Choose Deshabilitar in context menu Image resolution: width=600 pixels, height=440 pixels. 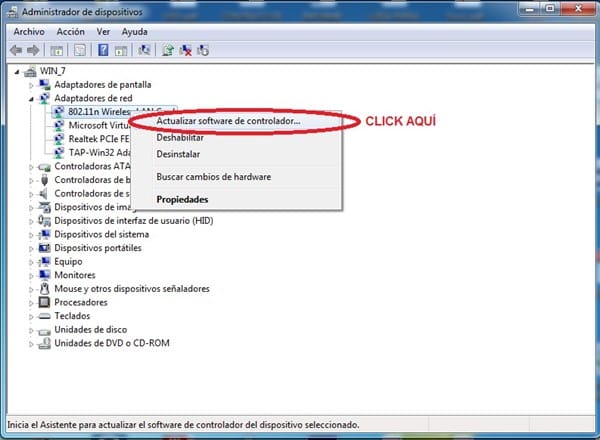pos(236,138)
